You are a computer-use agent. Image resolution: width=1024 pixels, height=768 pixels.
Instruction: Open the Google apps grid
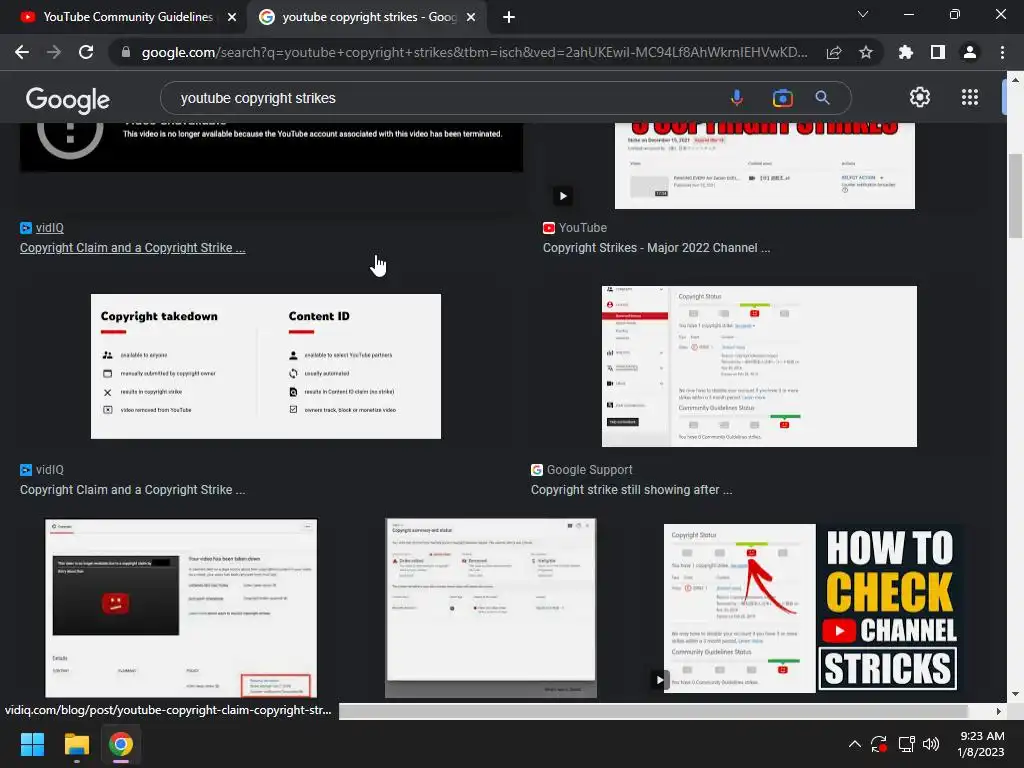pyautogui.click(x=970, y=97)
